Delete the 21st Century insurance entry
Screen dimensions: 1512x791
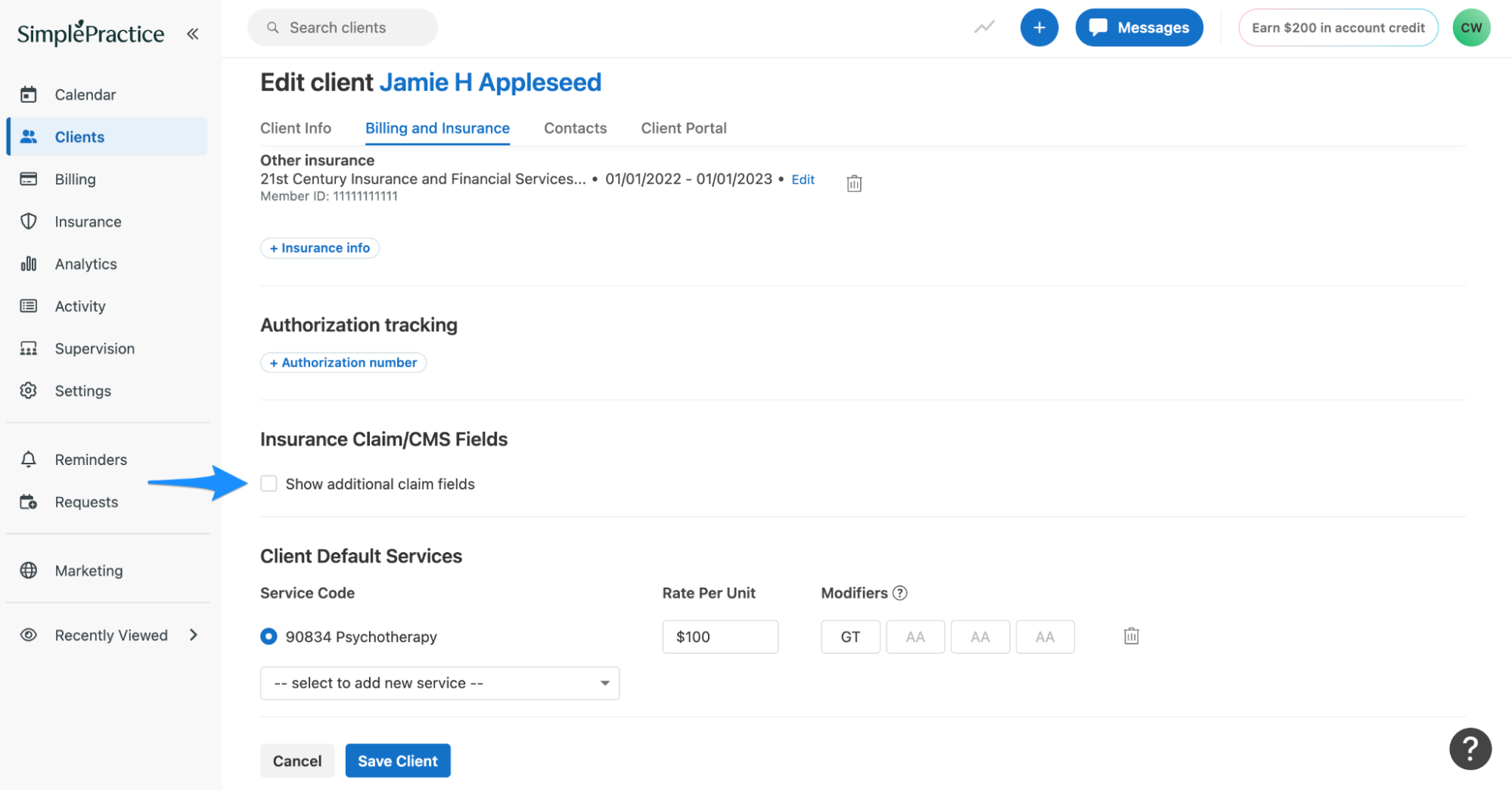(853, 182)
